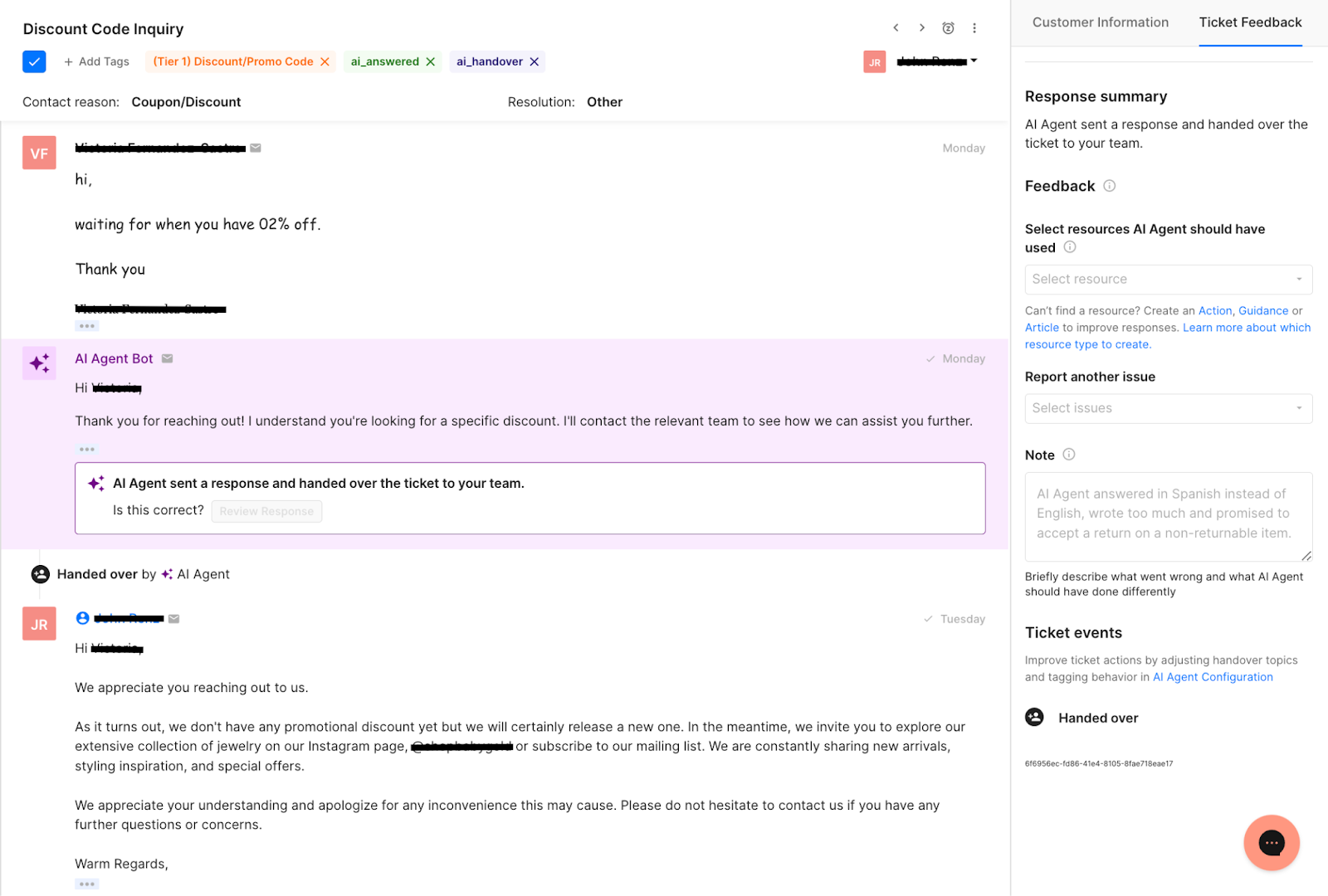Switch to the Customer Information tab
Image resolution: width=1328 pixels, height=896 pixels.
[1101, 22]
